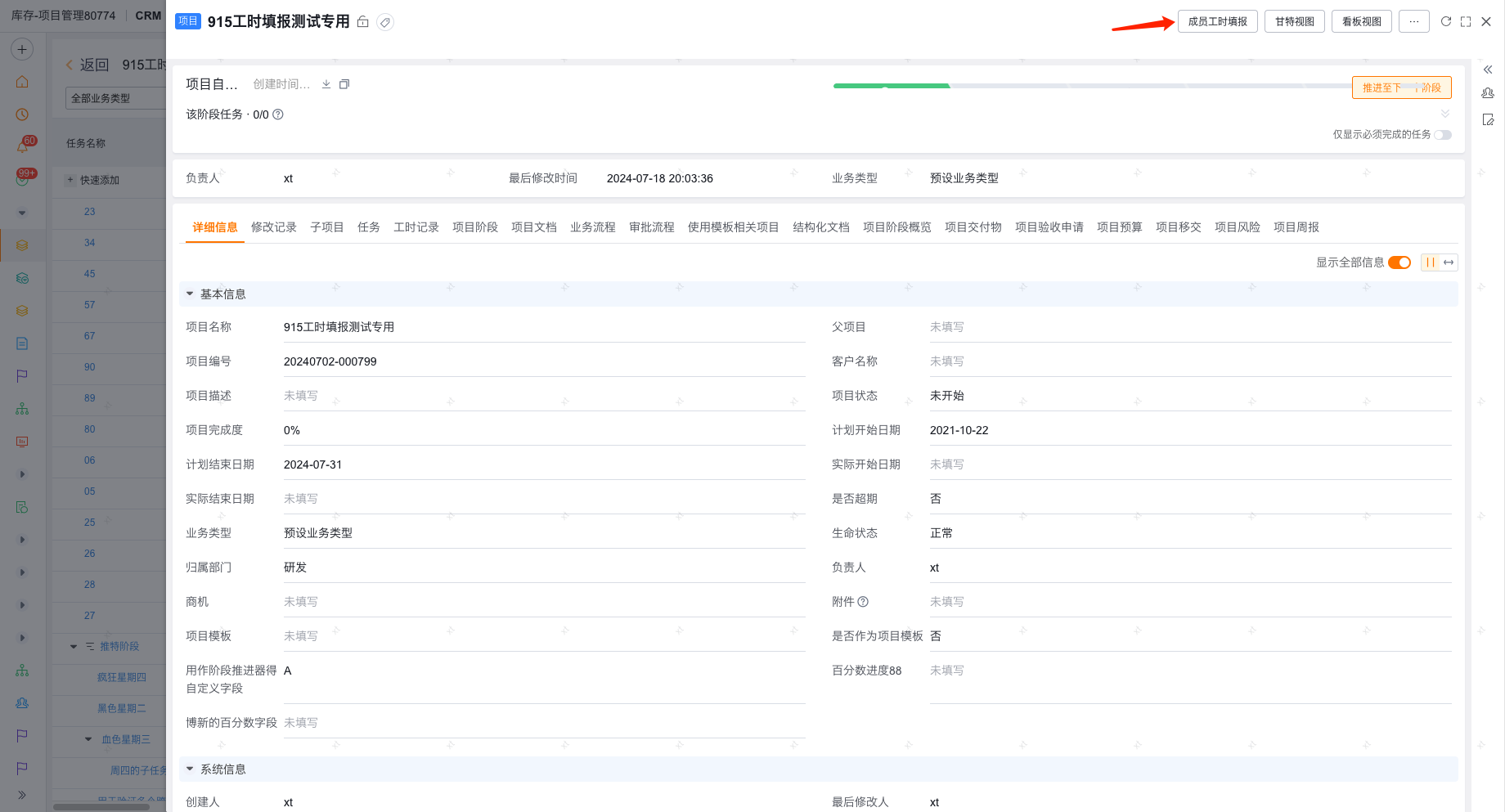Image resolution: width=1505 pixels, height=812 pixels.
Task: Click the home icon in the left sidebar
Action: [x=21, y=82]
